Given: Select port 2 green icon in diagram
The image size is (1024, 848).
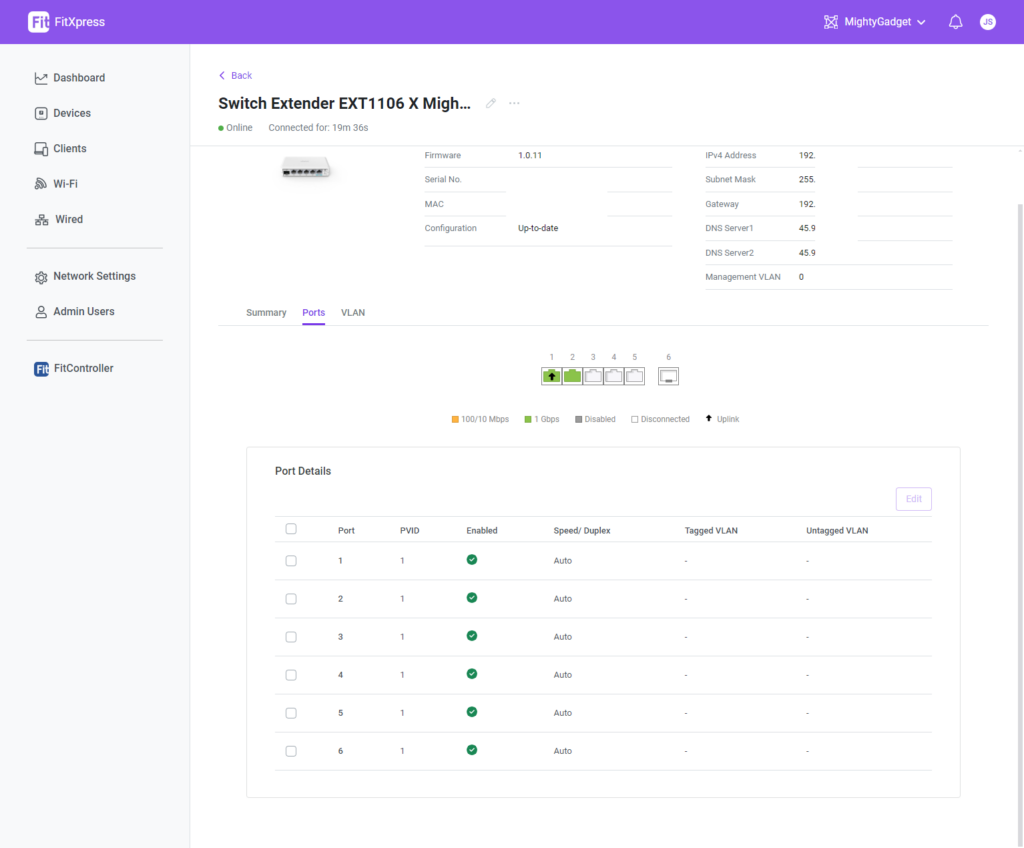Looking at the screenshot, I should point(572,376).
